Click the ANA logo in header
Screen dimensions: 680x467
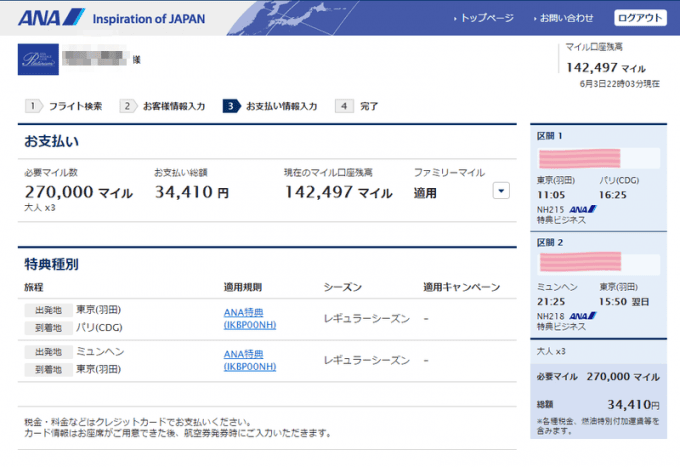[51, 18]
